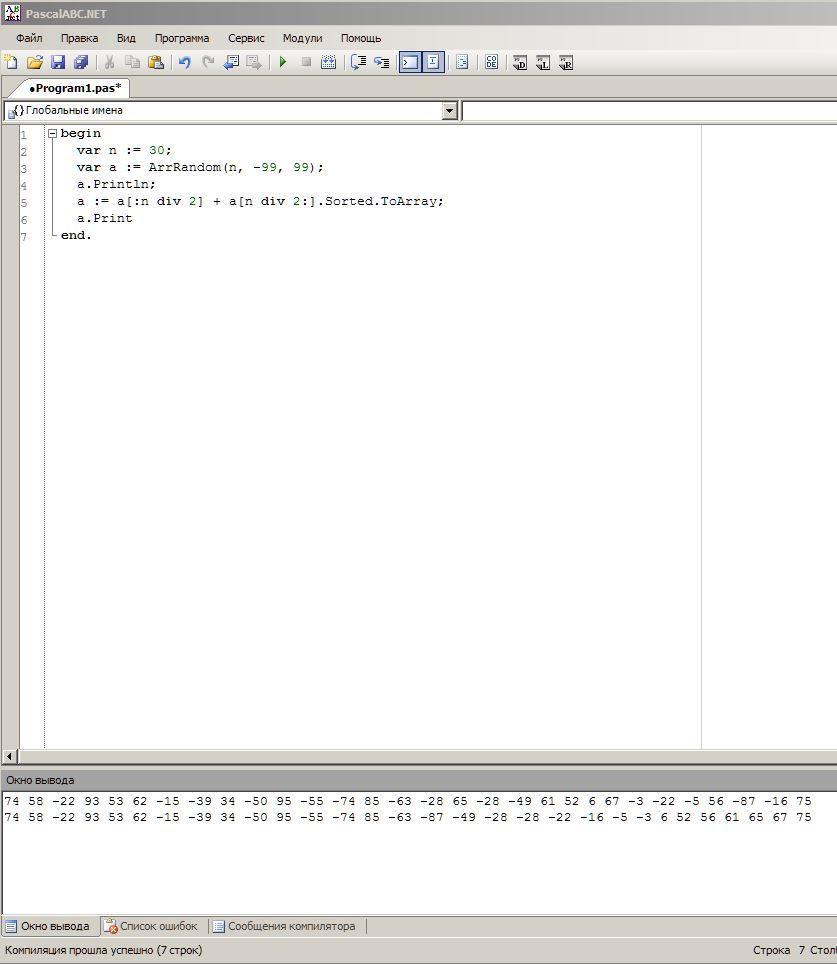The width and height of the screenshot is (837, 964).
Task: Expand the Глобальные имена dropdown arrow
Action: point(450,111)
